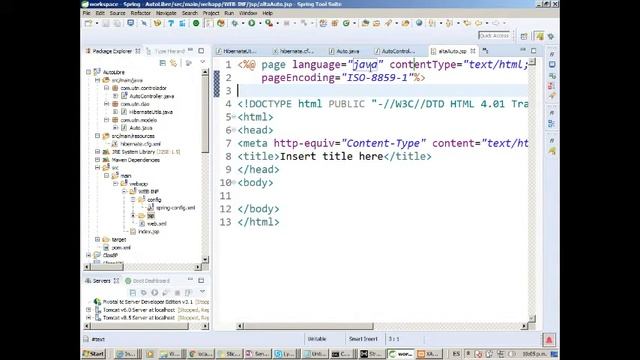The width and height of the screenshot is (640, 360).
Task: Open the Run dropdown arrow
Action: [x=259, y=23]
